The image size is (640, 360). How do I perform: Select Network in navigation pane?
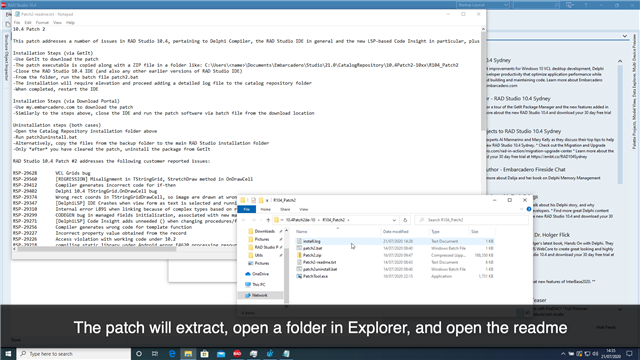[260, 295]
